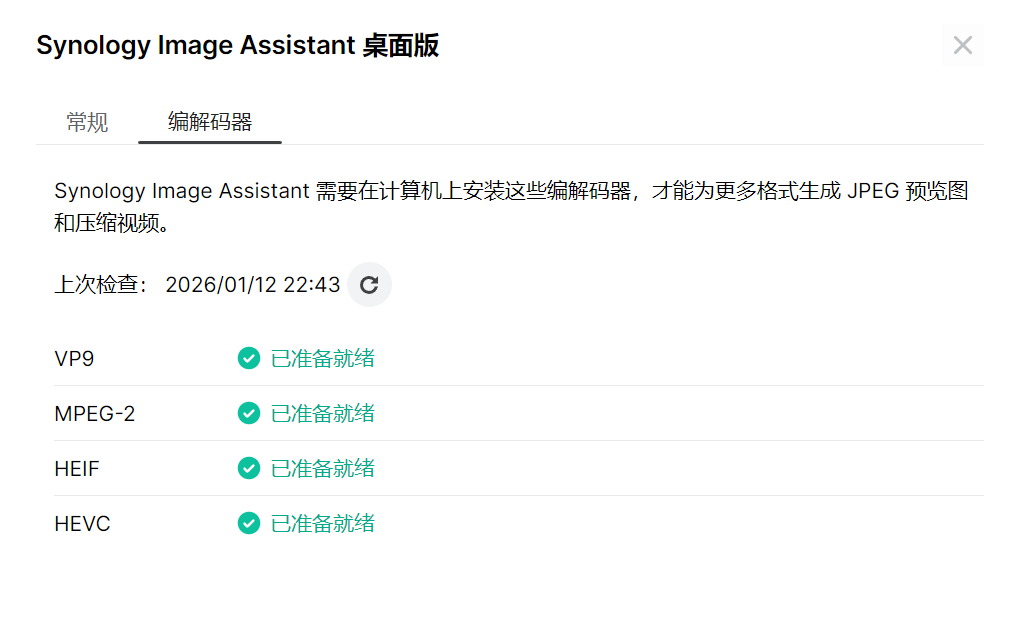Click the HEIF 已准备就绪 status text

323,468
